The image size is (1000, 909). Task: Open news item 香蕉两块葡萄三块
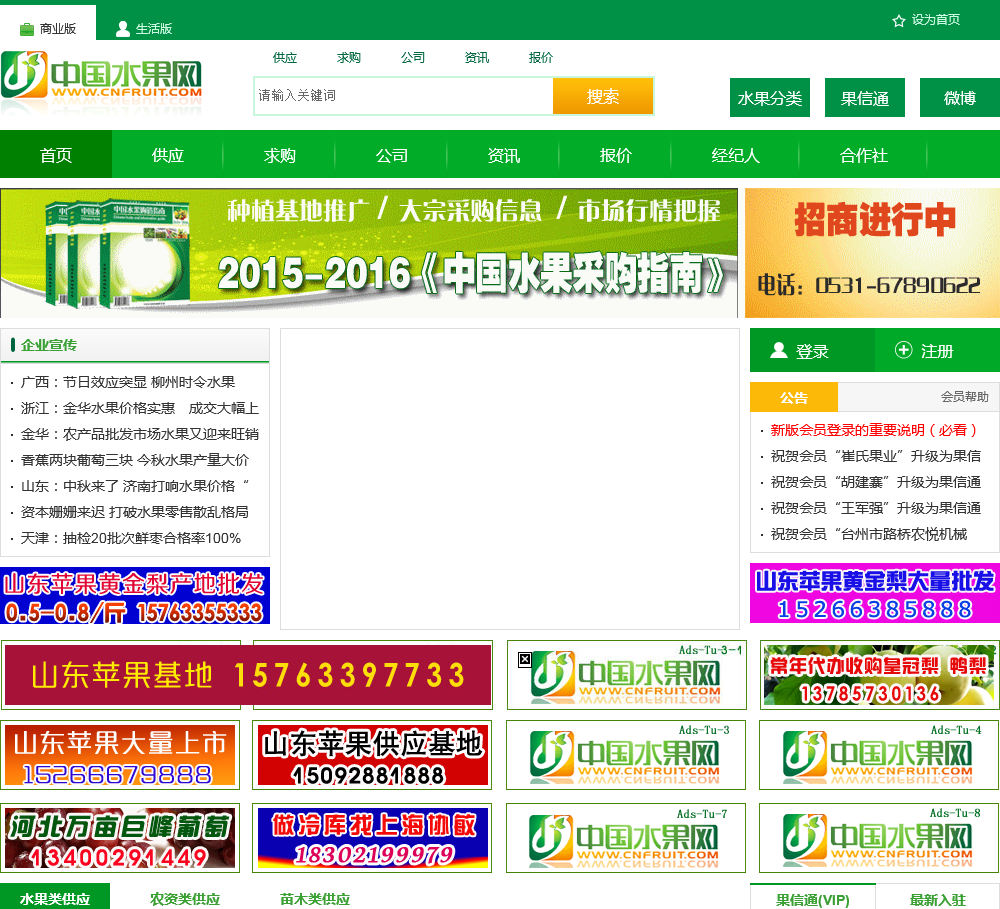[x=135, y=460]
